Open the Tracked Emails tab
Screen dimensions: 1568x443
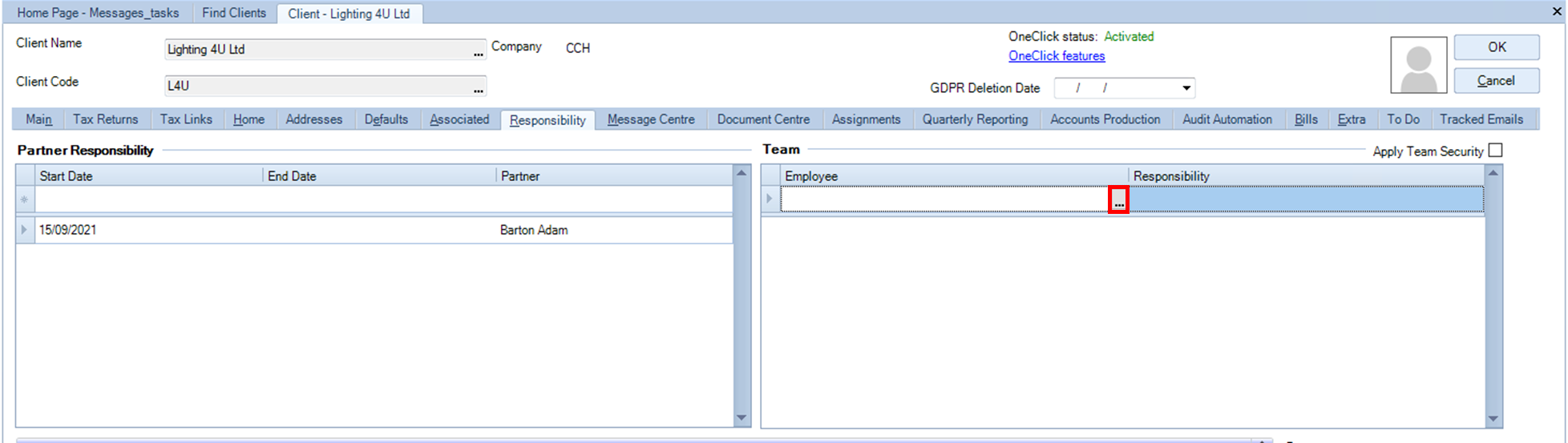[1481, 119]
